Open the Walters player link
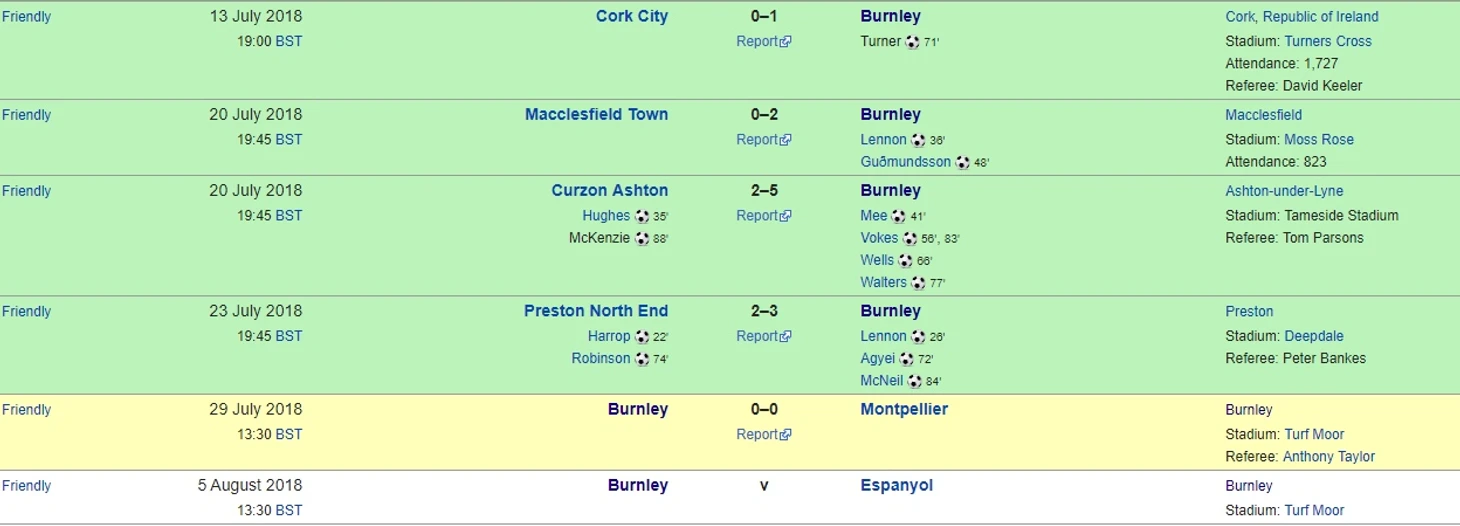Image resolution: width=1460 pixels, height=526 pixels. [x=883, y=283]
